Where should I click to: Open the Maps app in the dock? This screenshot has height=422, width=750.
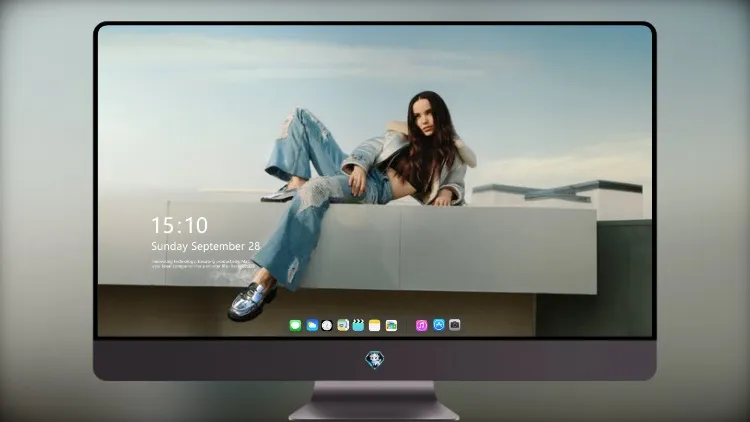coord(343,325)
